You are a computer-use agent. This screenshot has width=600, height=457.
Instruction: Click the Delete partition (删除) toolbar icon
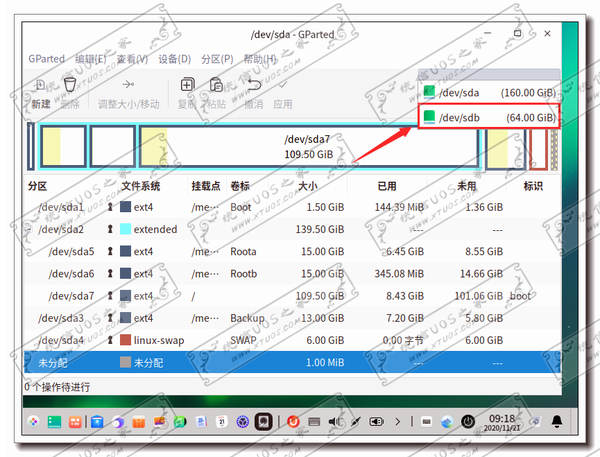[x=69, y=86]
